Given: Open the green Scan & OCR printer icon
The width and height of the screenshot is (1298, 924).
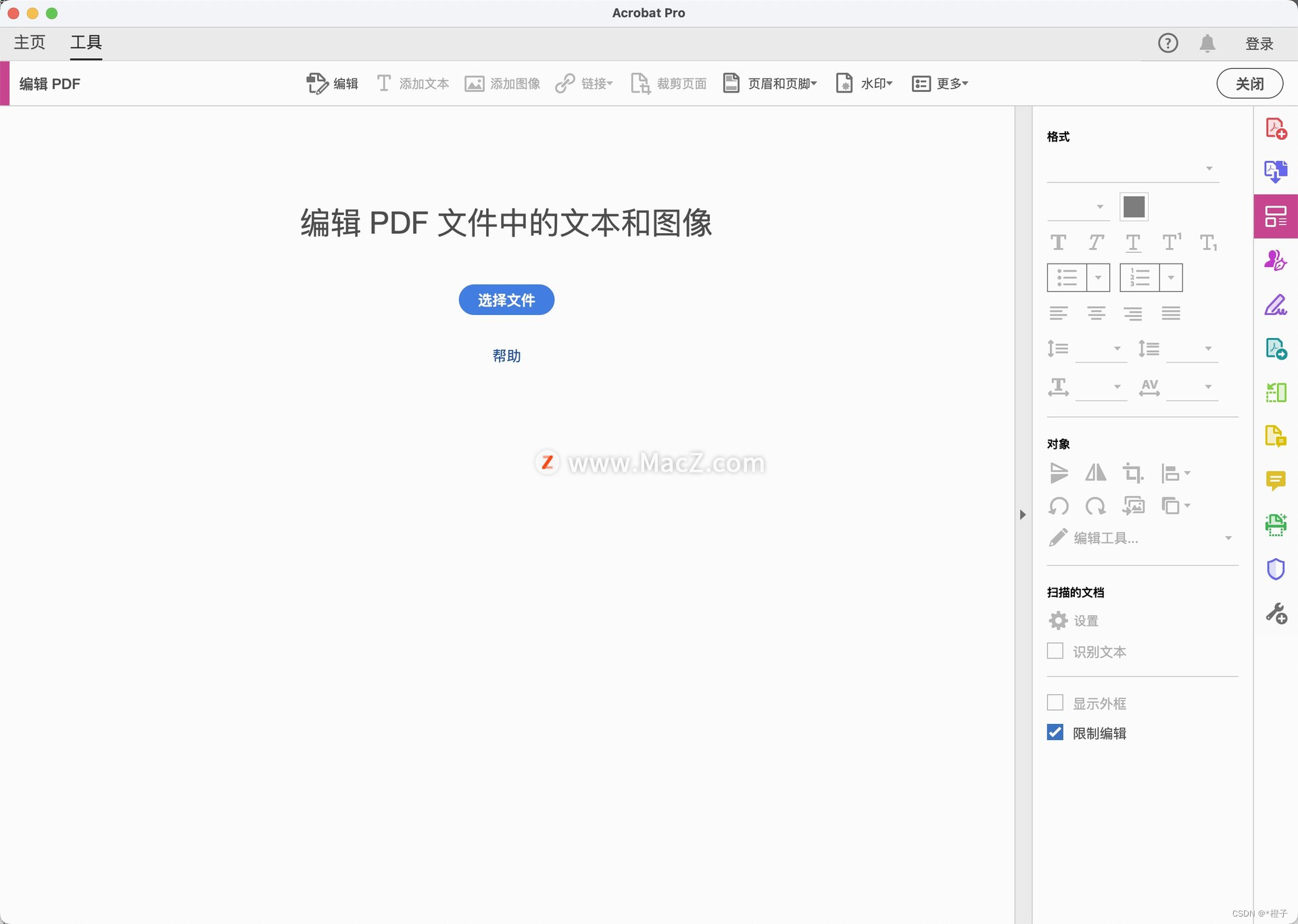Looking at the screenshot, I should (1276, 525).
